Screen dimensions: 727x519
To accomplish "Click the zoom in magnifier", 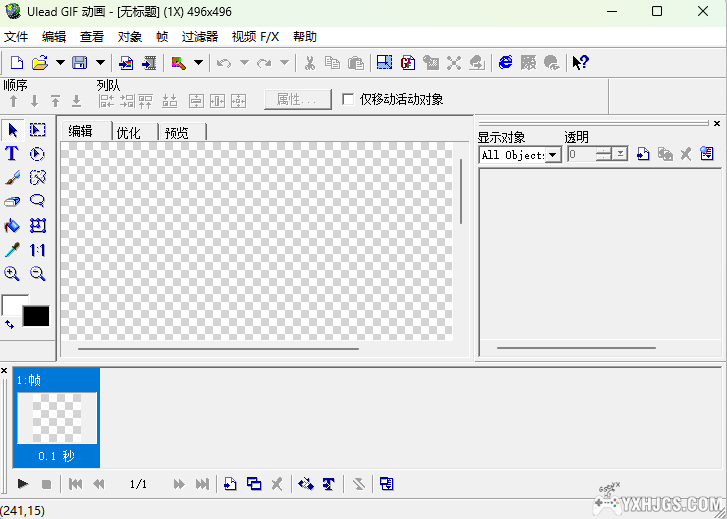I will (x=12, y=274).
